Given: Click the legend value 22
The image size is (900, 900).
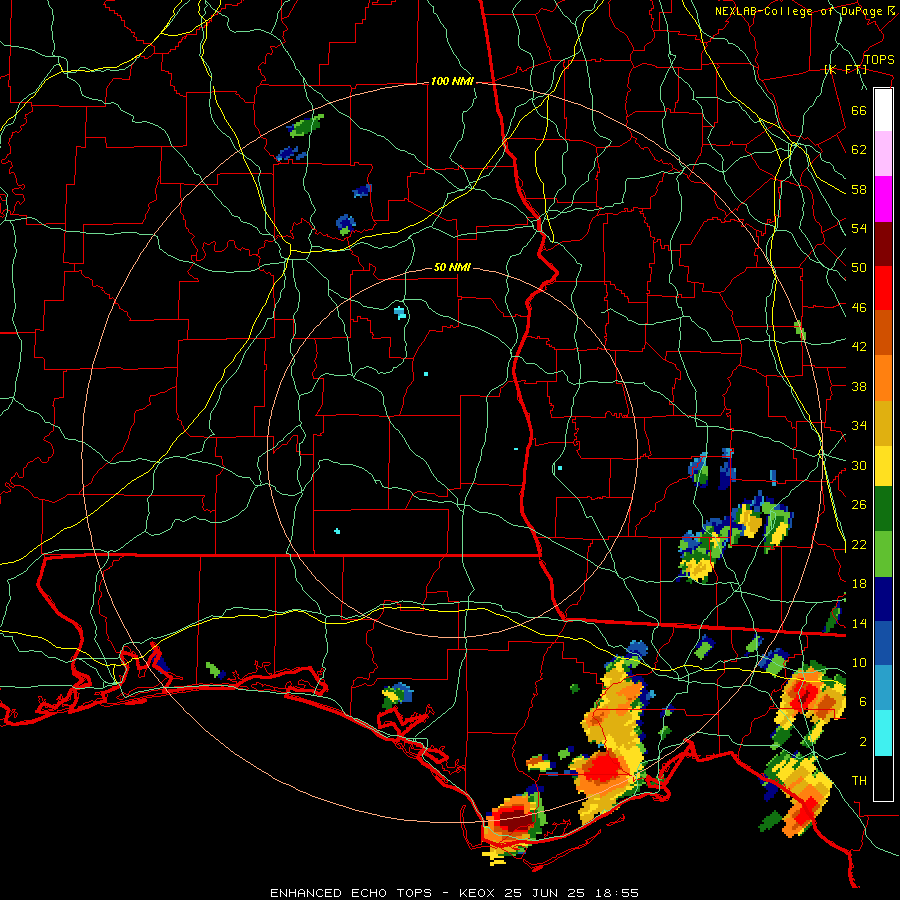Looking at the screenshot, I should (859, 544).
